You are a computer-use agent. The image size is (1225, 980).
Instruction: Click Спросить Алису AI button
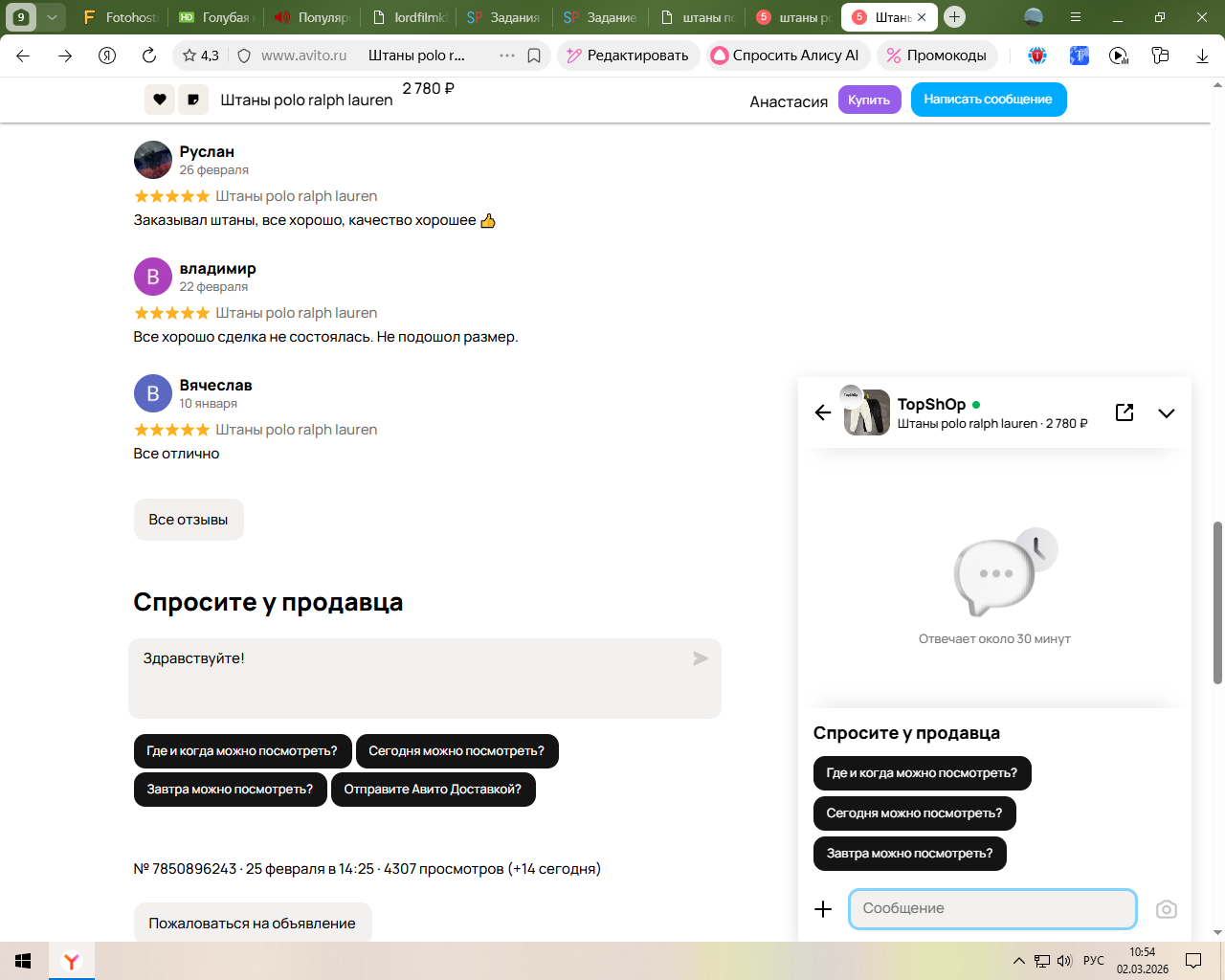(x=788, y=56)
